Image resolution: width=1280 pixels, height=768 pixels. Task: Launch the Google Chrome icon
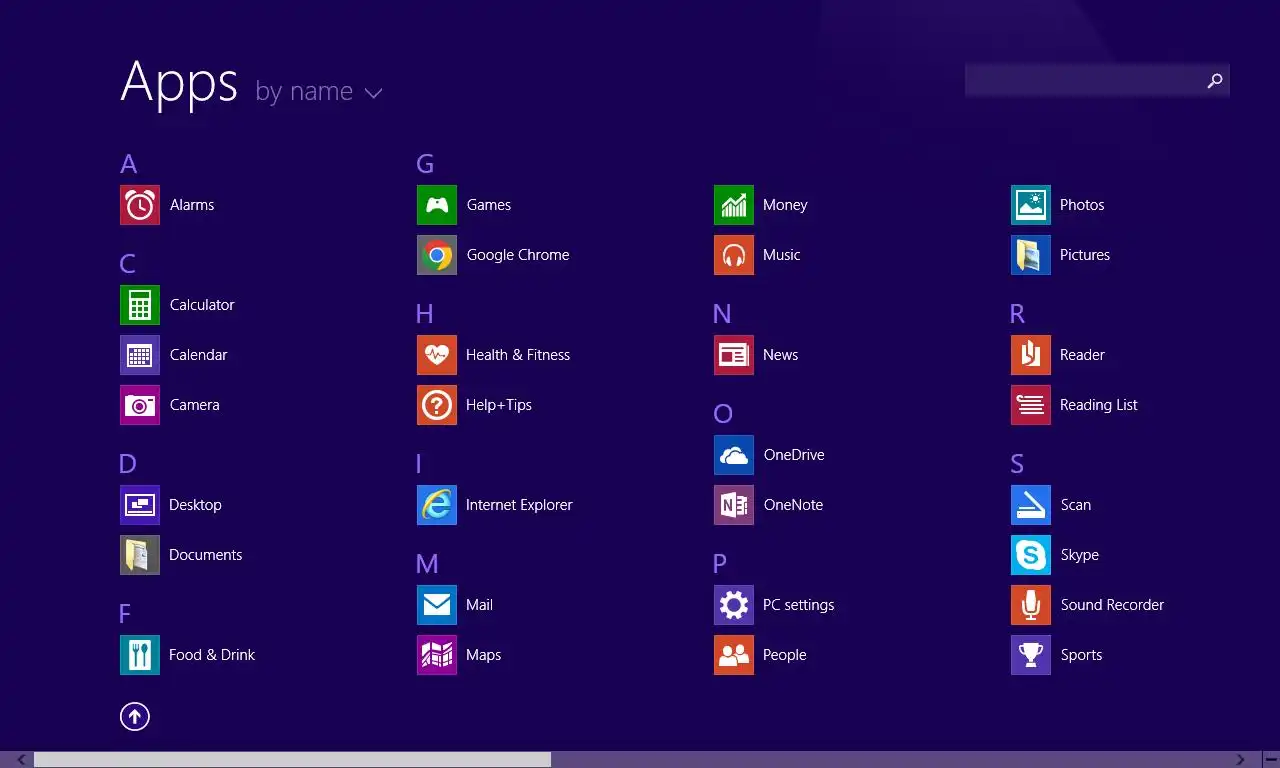[x=437, y=255]
